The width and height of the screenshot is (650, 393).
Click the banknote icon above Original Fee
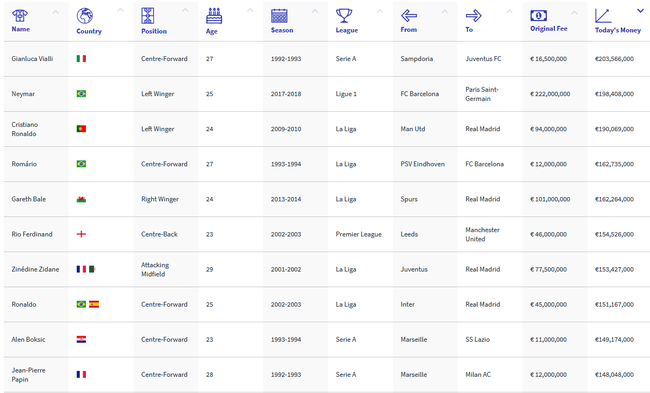coord(538,15)
